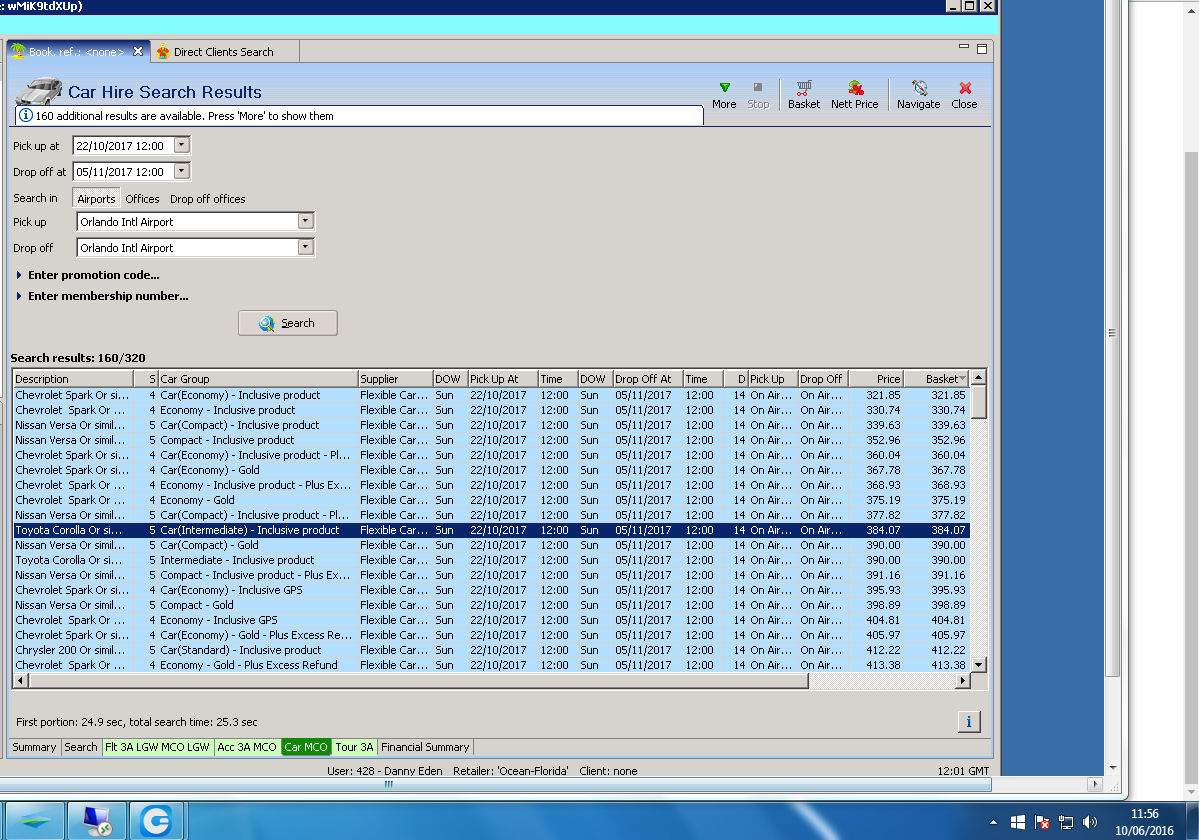Select Compact - Gold row priced 398.89
The height and width of the screenshot is (840, 1199).
point(491,605)
